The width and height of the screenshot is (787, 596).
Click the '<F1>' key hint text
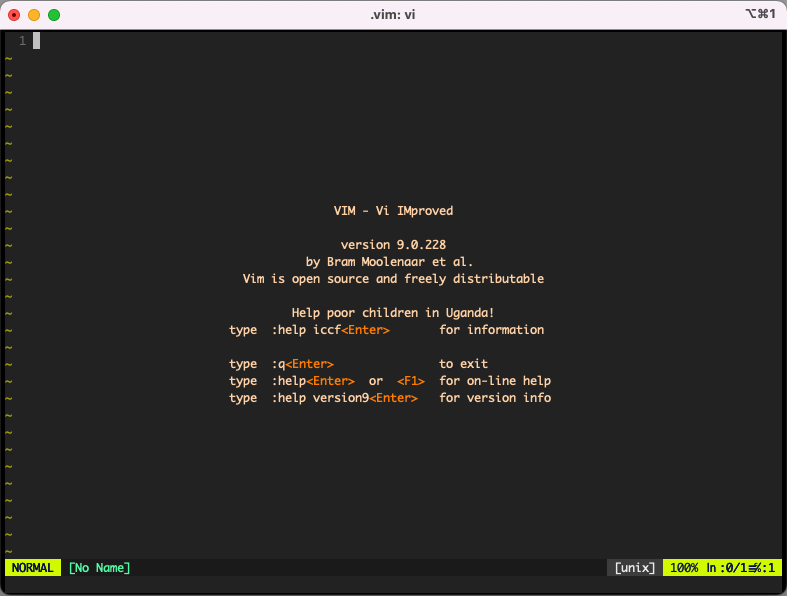click(x=411, y=381)
